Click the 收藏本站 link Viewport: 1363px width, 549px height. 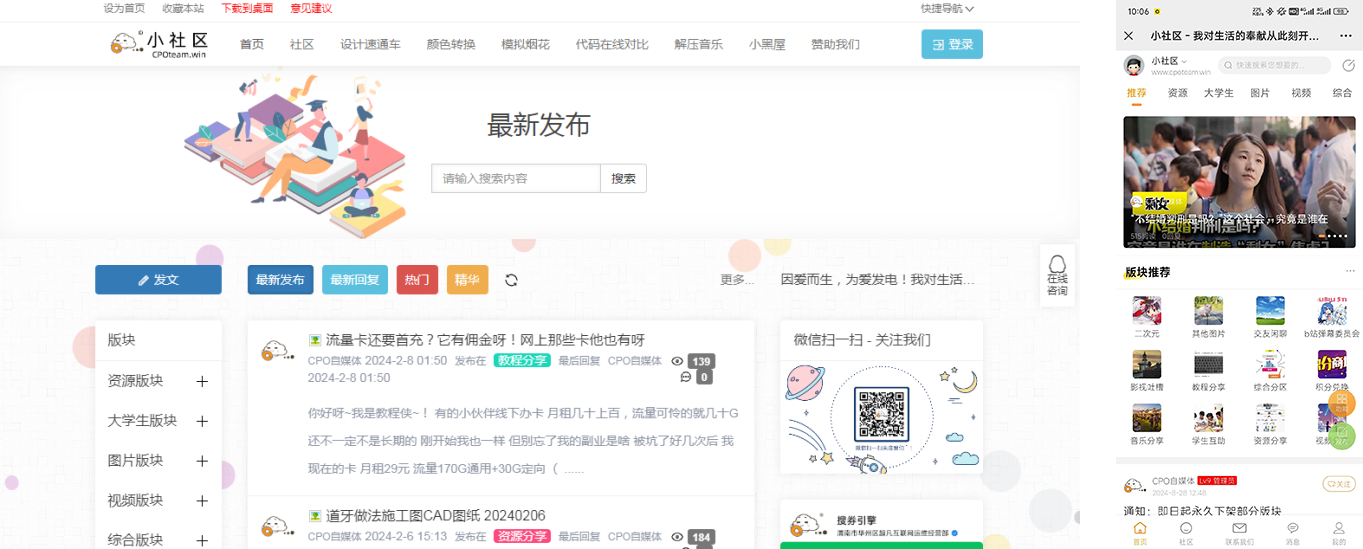(183, 8)
